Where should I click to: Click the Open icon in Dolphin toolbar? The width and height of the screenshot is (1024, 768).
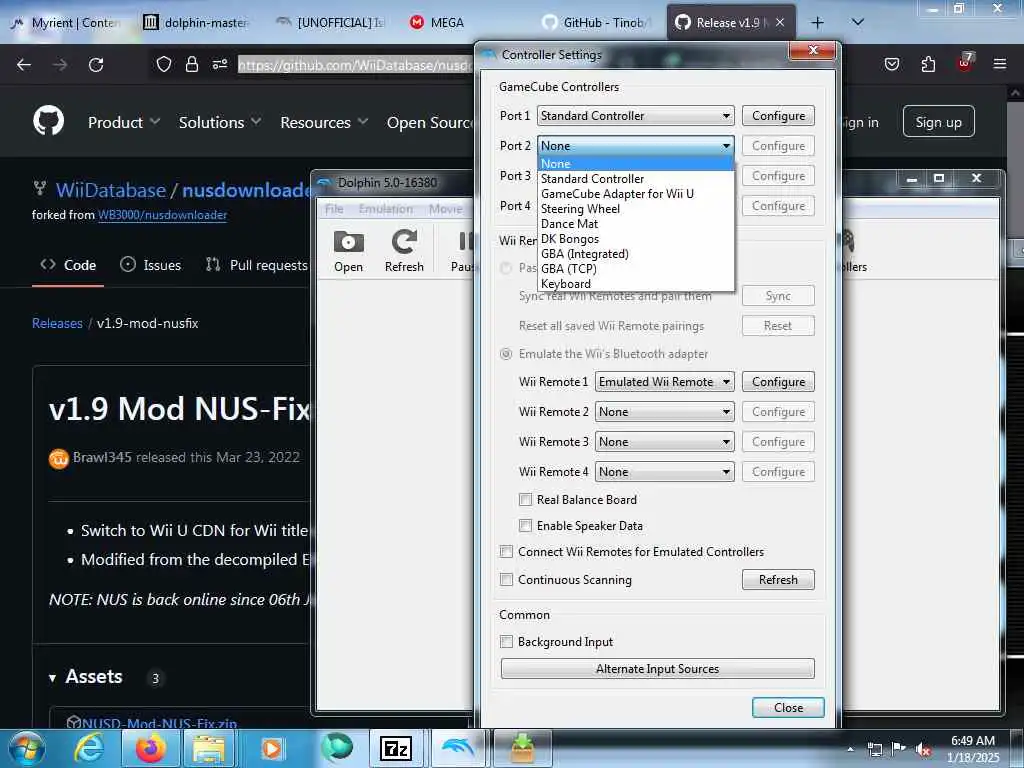tap(348, 251)
